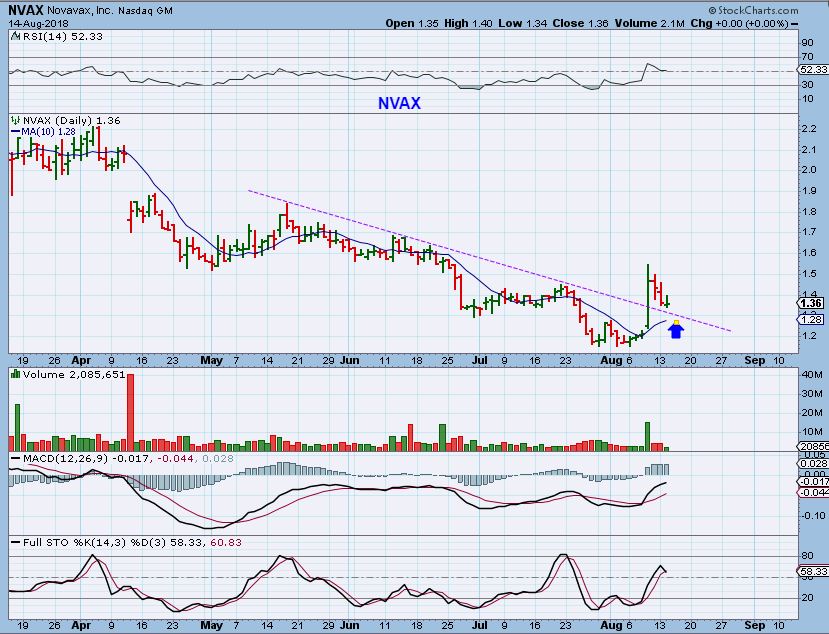
Task: Click the 58.33 stochastic tag on right axis
Action: point(813,572)
